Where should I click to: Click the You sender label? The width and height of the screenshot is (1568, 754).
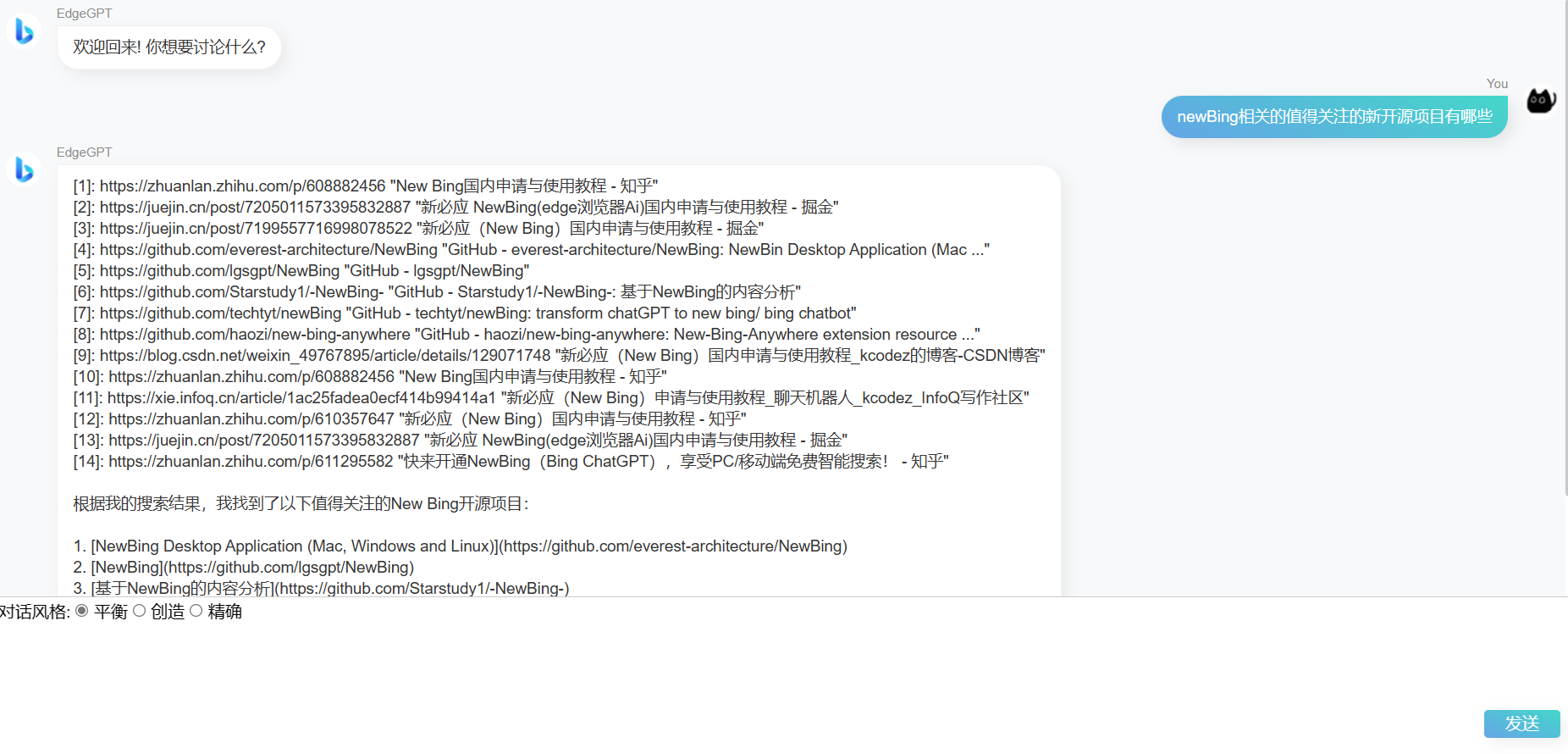pos(1497,84)
